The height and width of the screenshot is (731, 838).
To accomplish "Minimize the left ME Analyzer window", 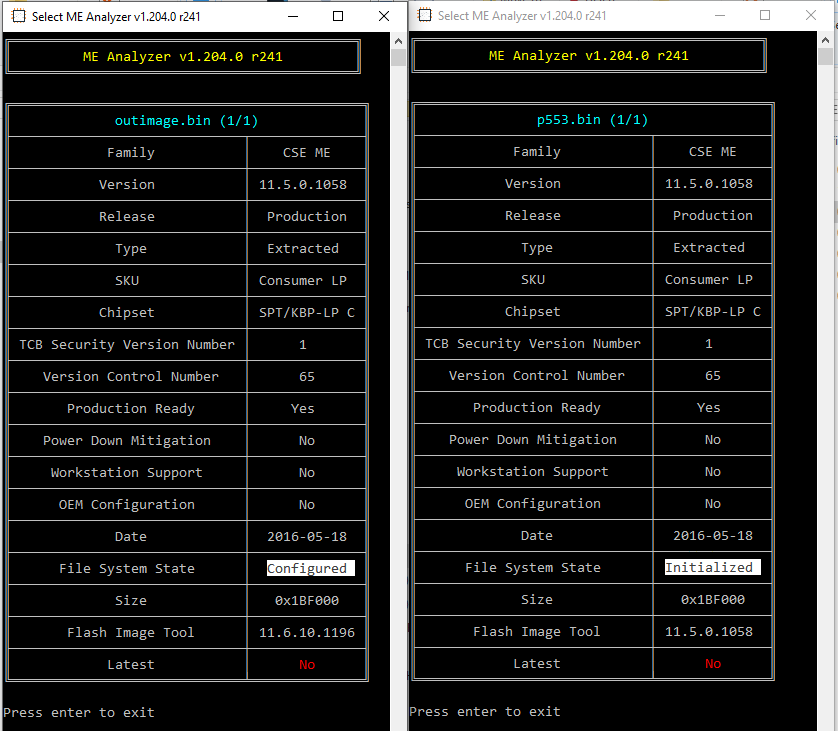I will tap(293, 17).
